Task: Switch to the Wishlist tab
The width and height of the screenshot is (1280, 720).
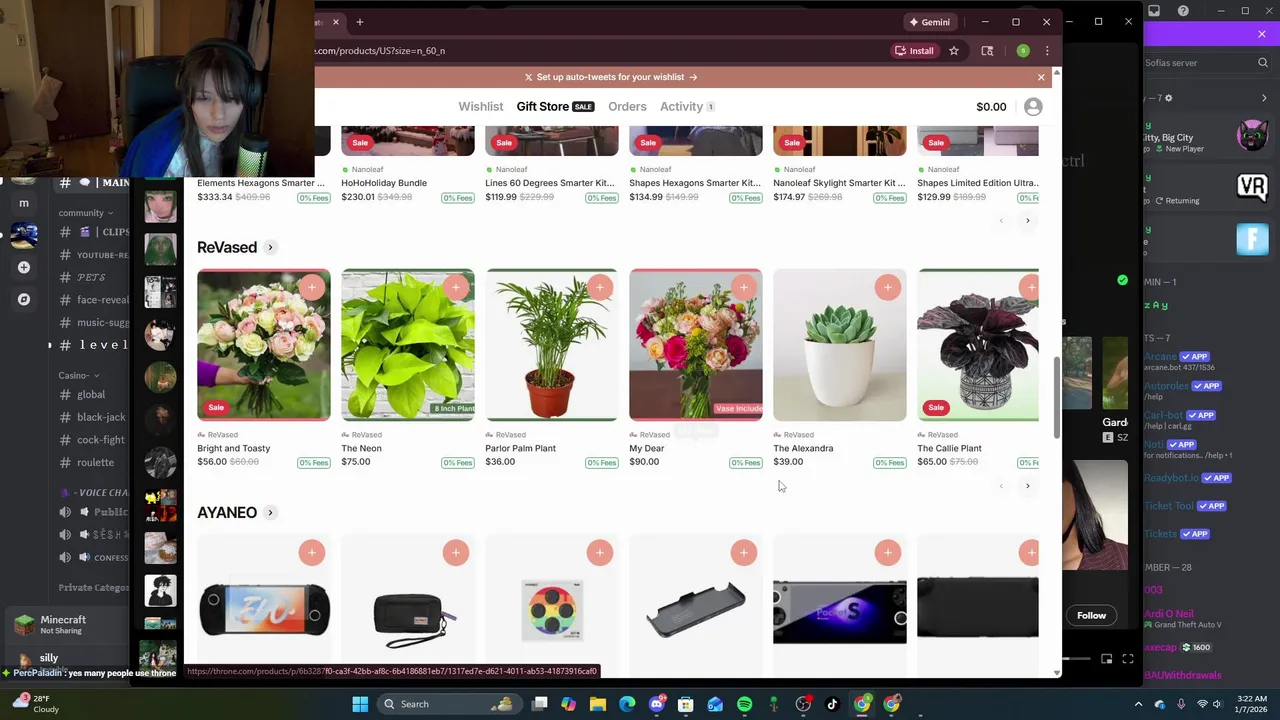Action: (x=481, y=107)
